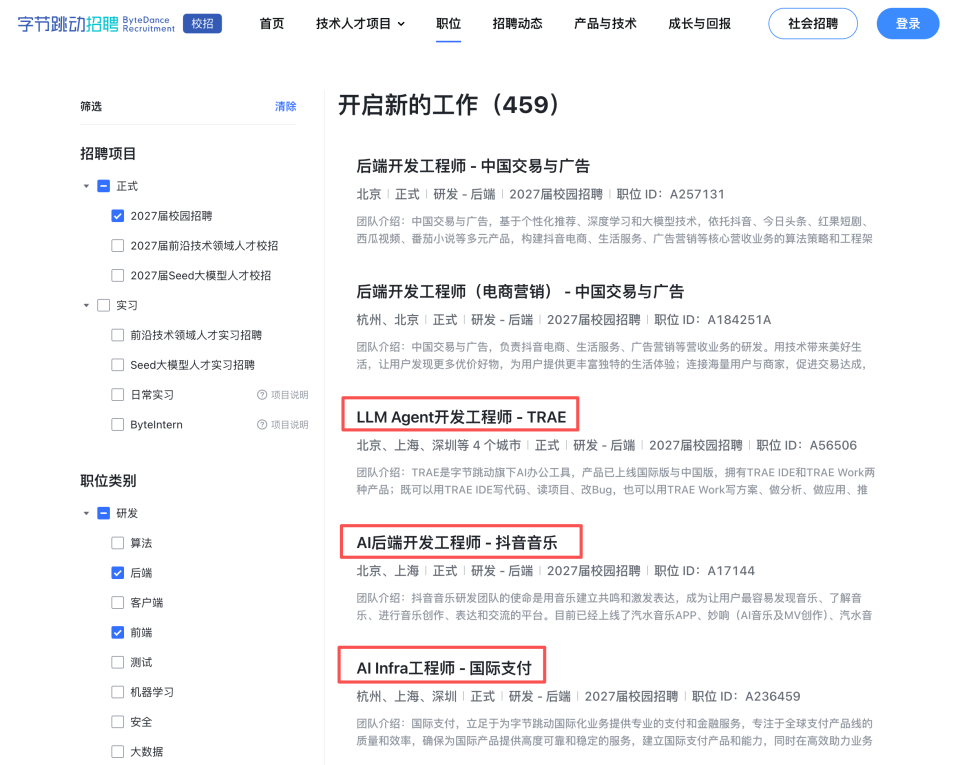960x765 pixels.
Task: Click 职位 ID: A56506 text
Action: click(x=806, y=446)
